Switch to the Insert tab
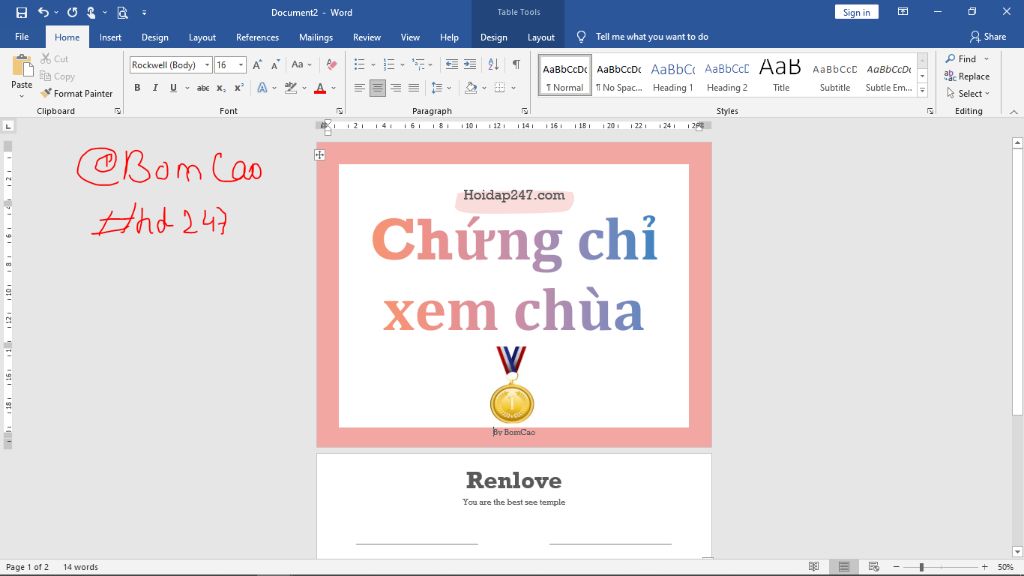The image size is (1024, 576). (110, 37)
